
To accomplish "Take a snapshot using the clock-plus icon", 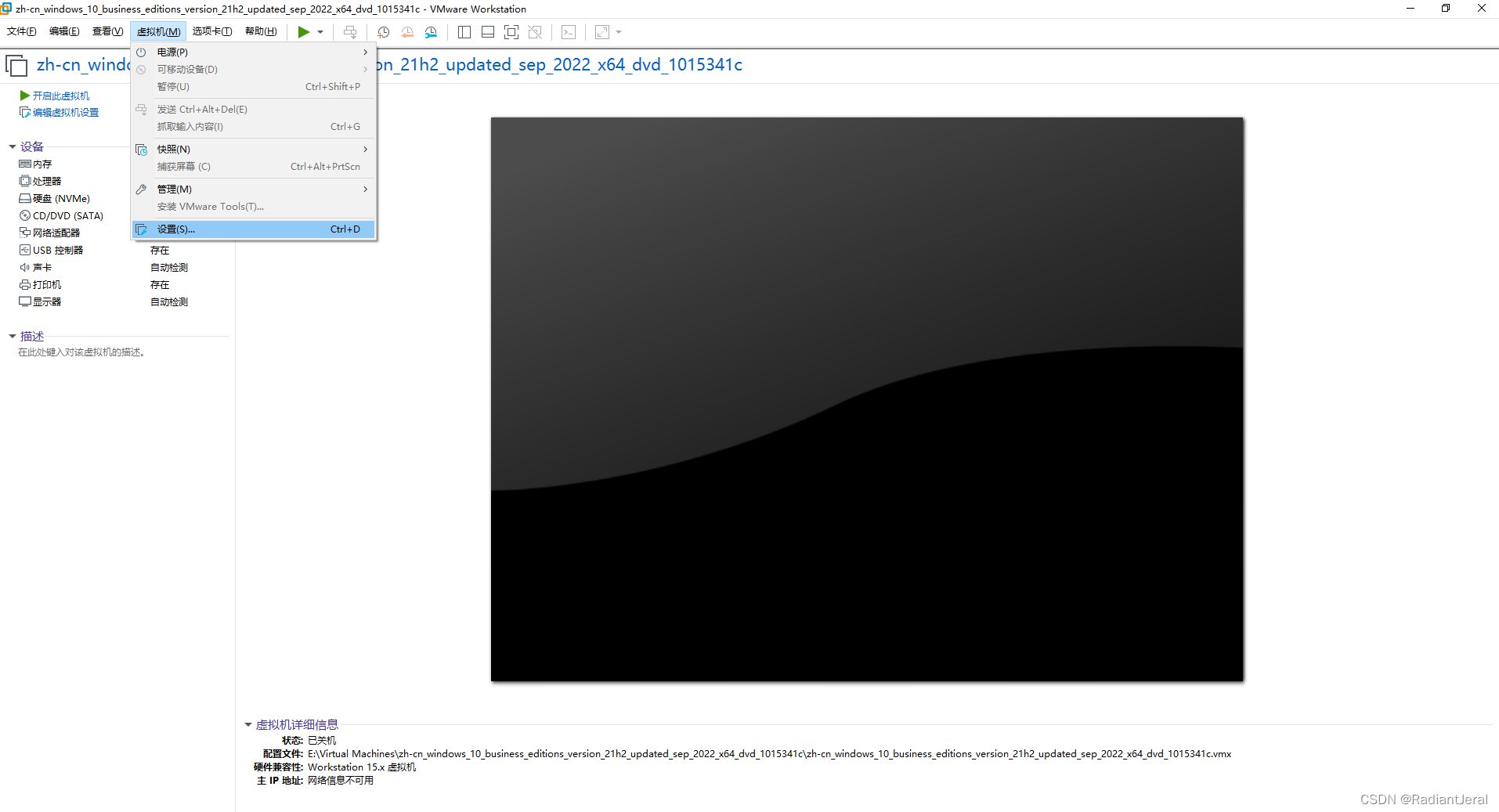I will pos(383,31).
